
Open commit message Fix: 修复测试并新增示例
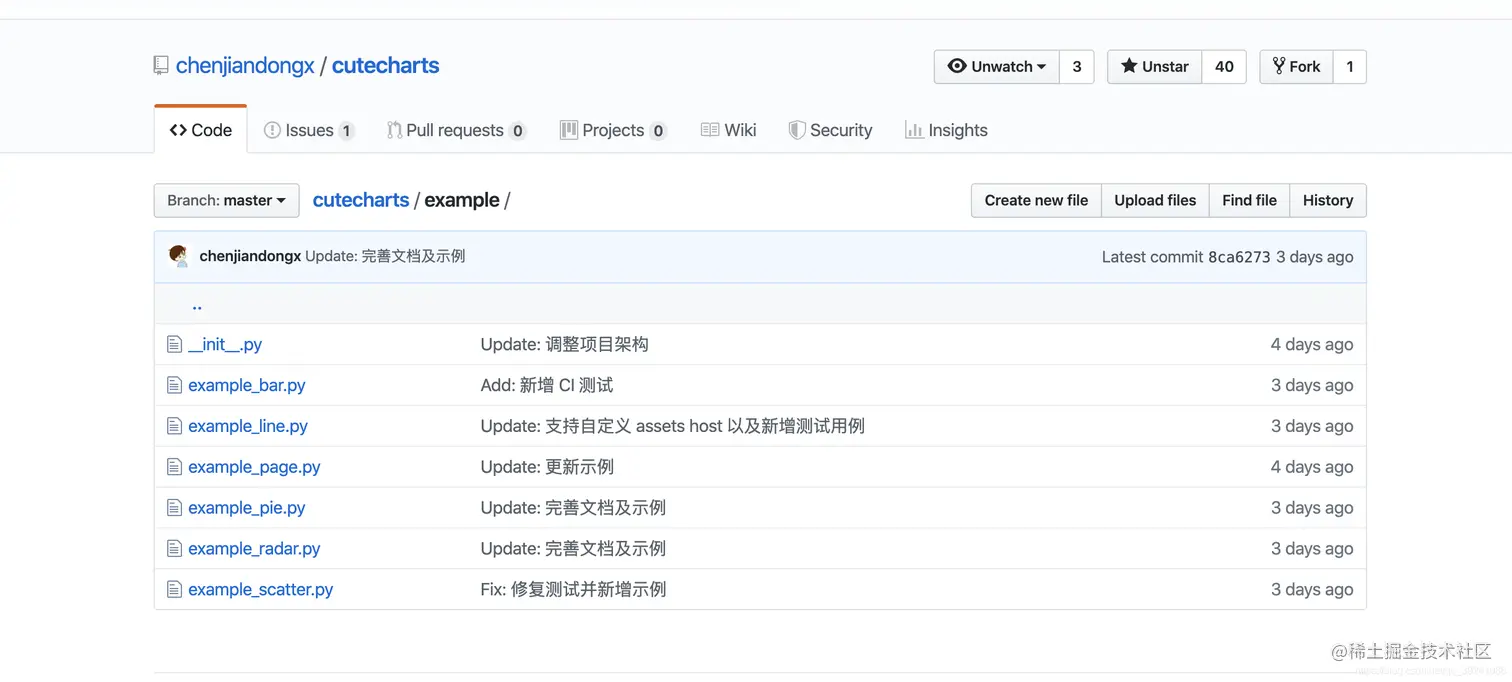click(x=573, y=590)
